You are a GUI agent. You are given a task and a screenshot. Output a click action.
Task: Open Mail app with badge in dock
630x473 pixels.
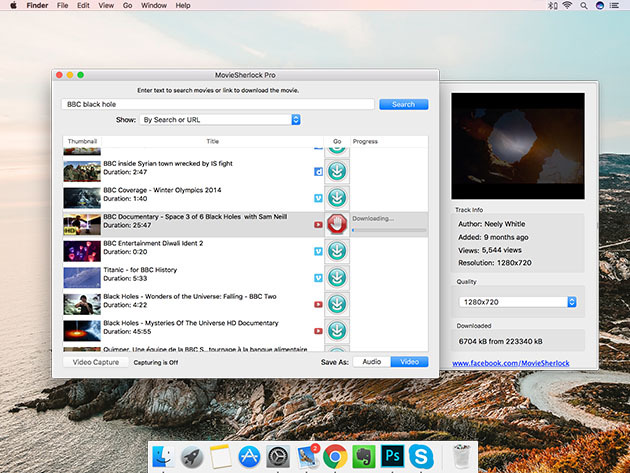tap(307, 457)
